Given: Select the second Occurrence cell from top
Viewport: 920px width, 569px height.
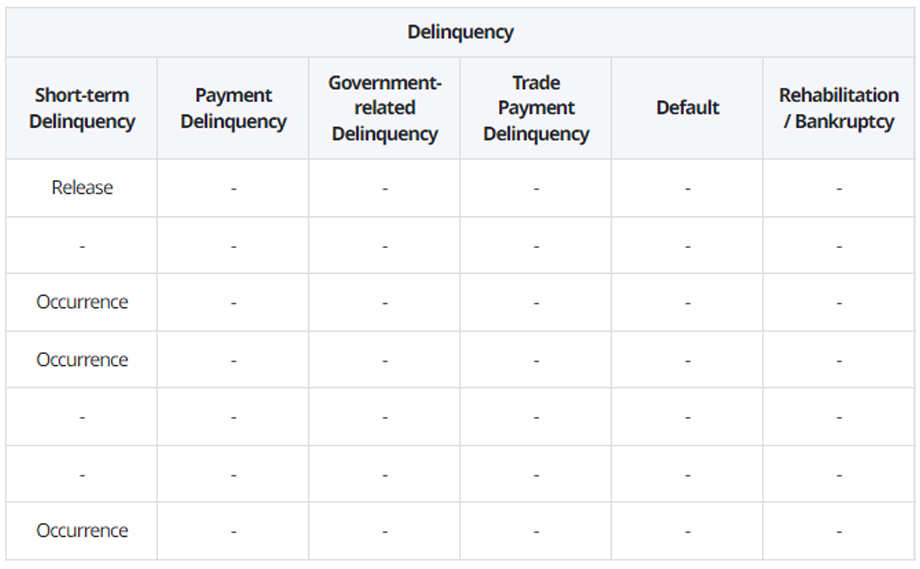Looking at the screenshot, I should pos(82,359).
